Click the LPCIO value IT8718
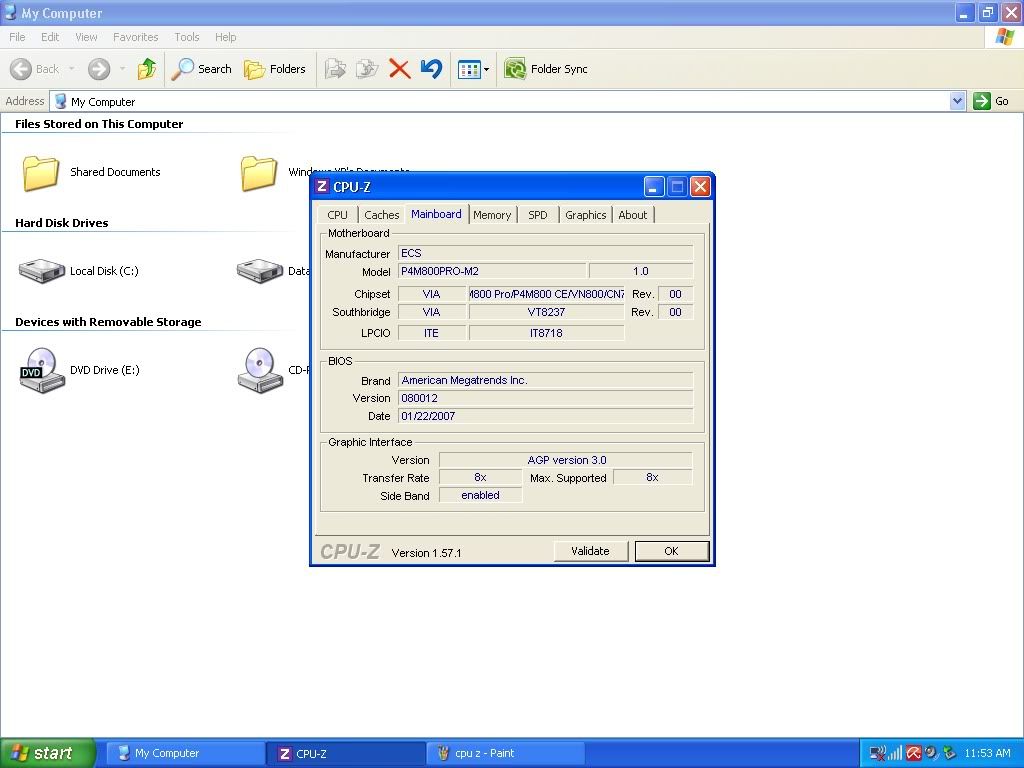 click(547, 333)
